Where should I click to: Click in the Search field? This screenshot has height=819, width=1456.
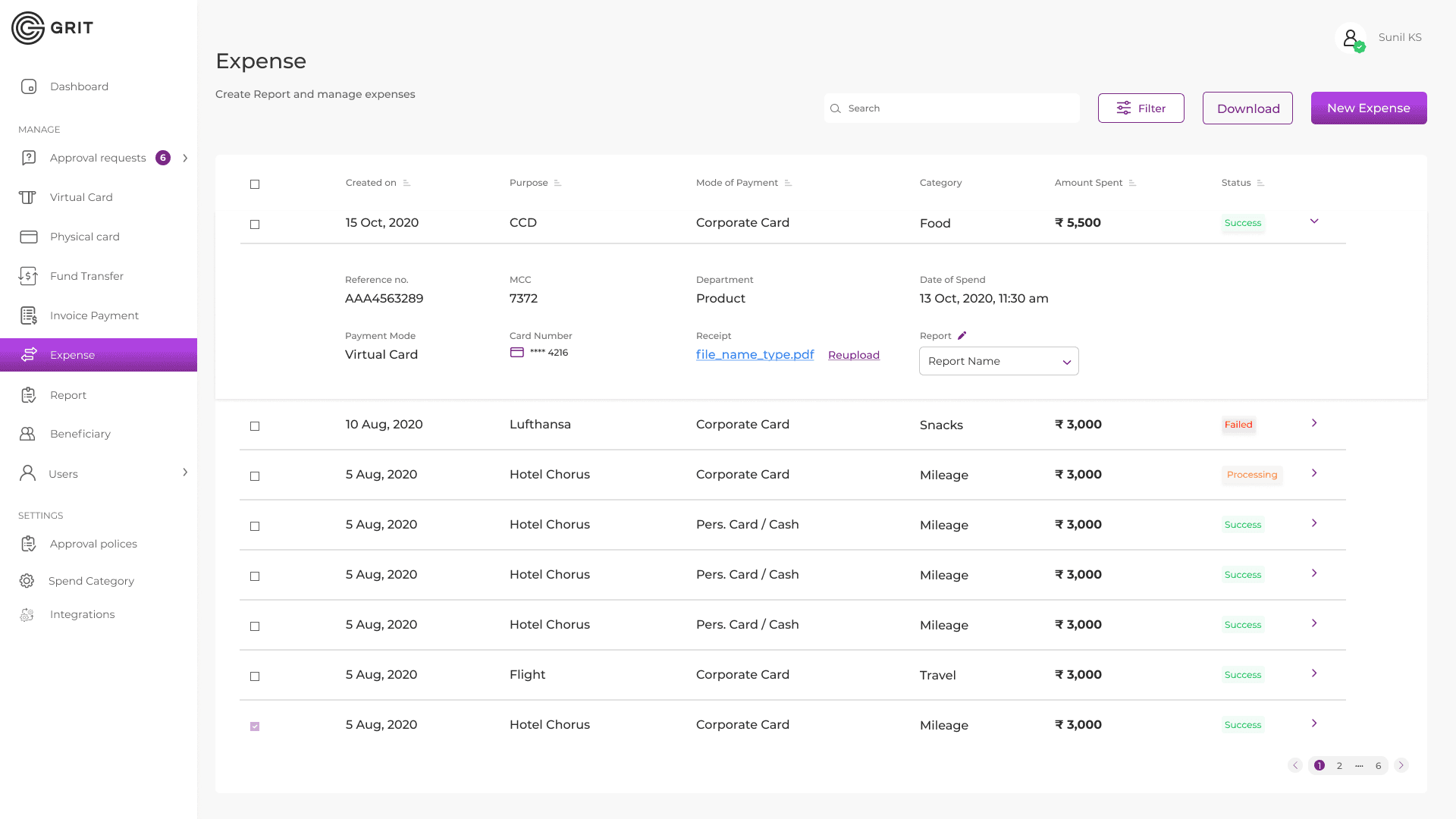click(952, 108)
